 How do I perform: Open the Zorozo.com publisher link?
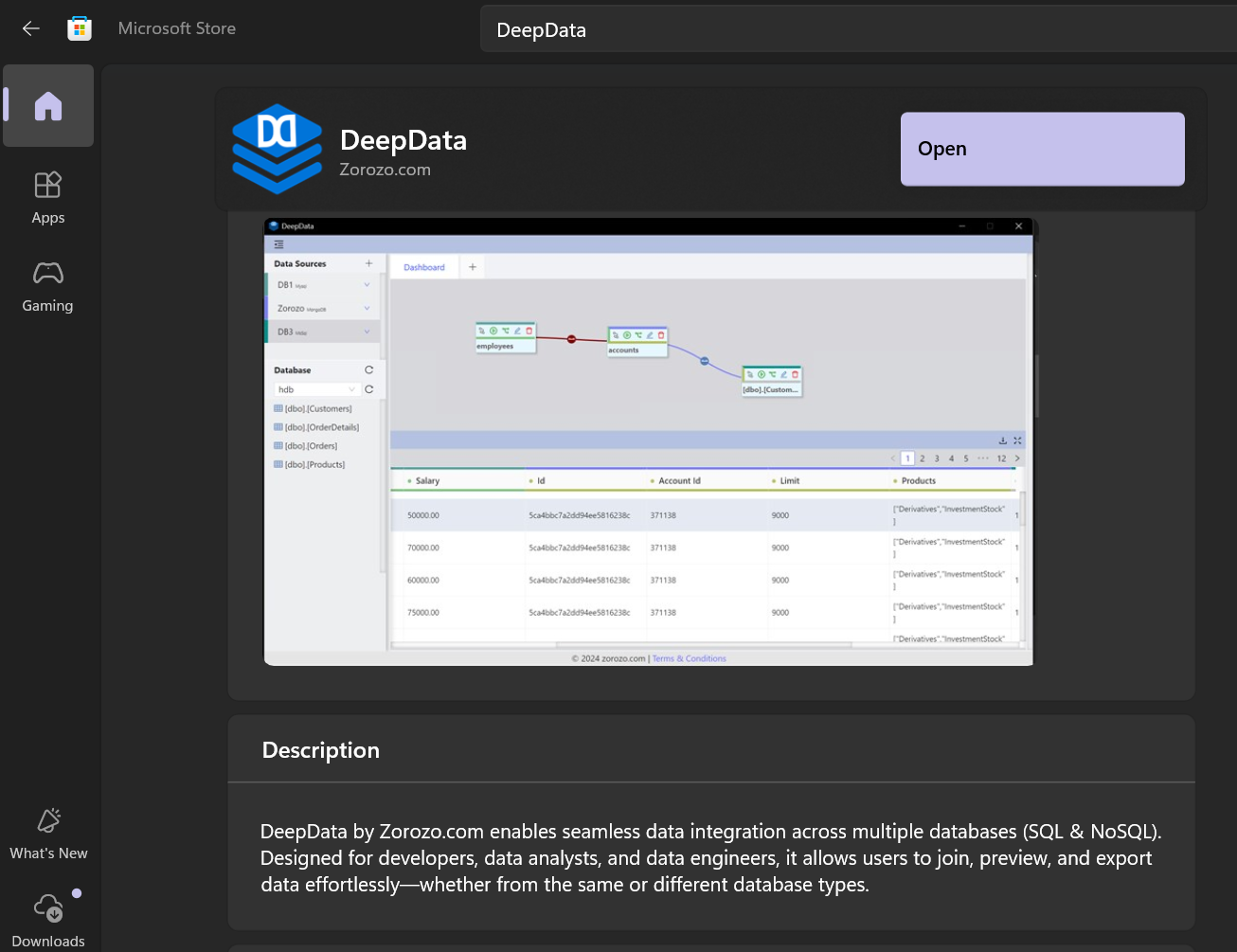(x=385, y=170)
